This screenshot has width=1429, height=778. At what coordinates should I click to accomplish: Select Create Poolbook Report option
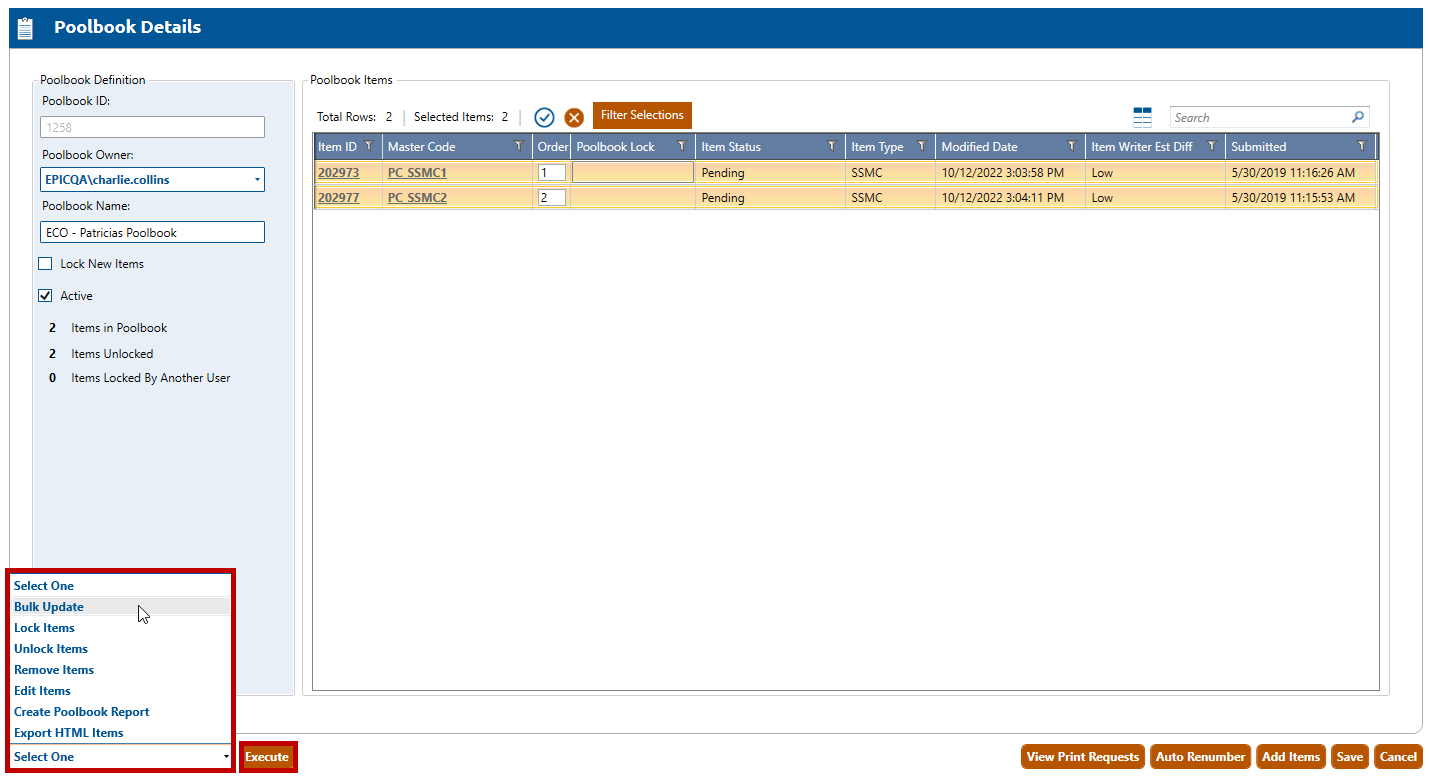point(82,712)
